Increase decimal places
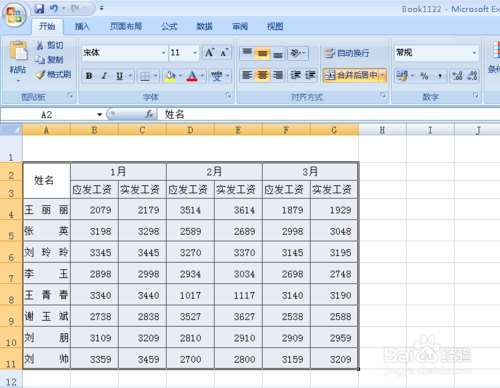 [457, 76]
